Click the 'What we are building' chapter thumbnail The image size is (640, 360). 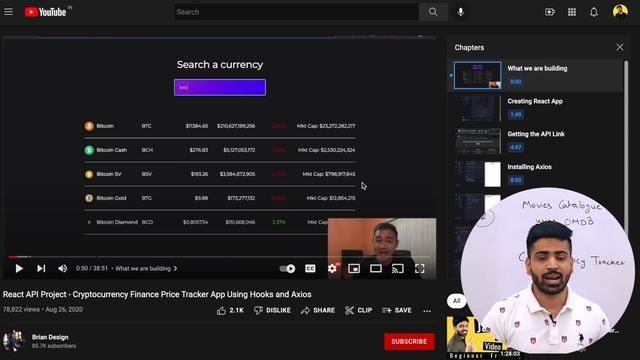click(x=478, y=75)
